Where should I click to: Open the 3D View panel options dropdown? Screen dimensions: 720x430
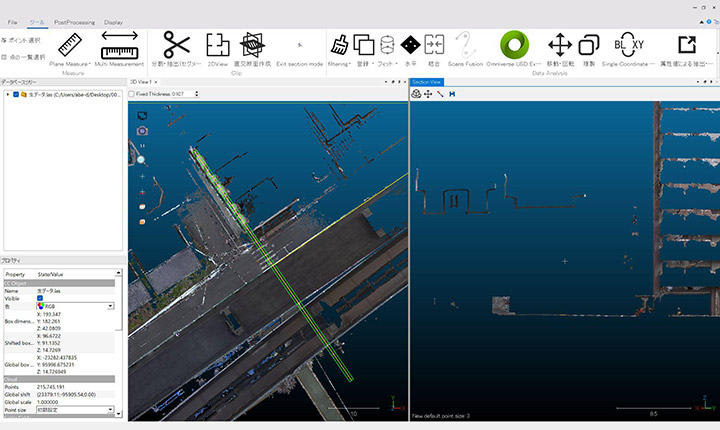386,82
